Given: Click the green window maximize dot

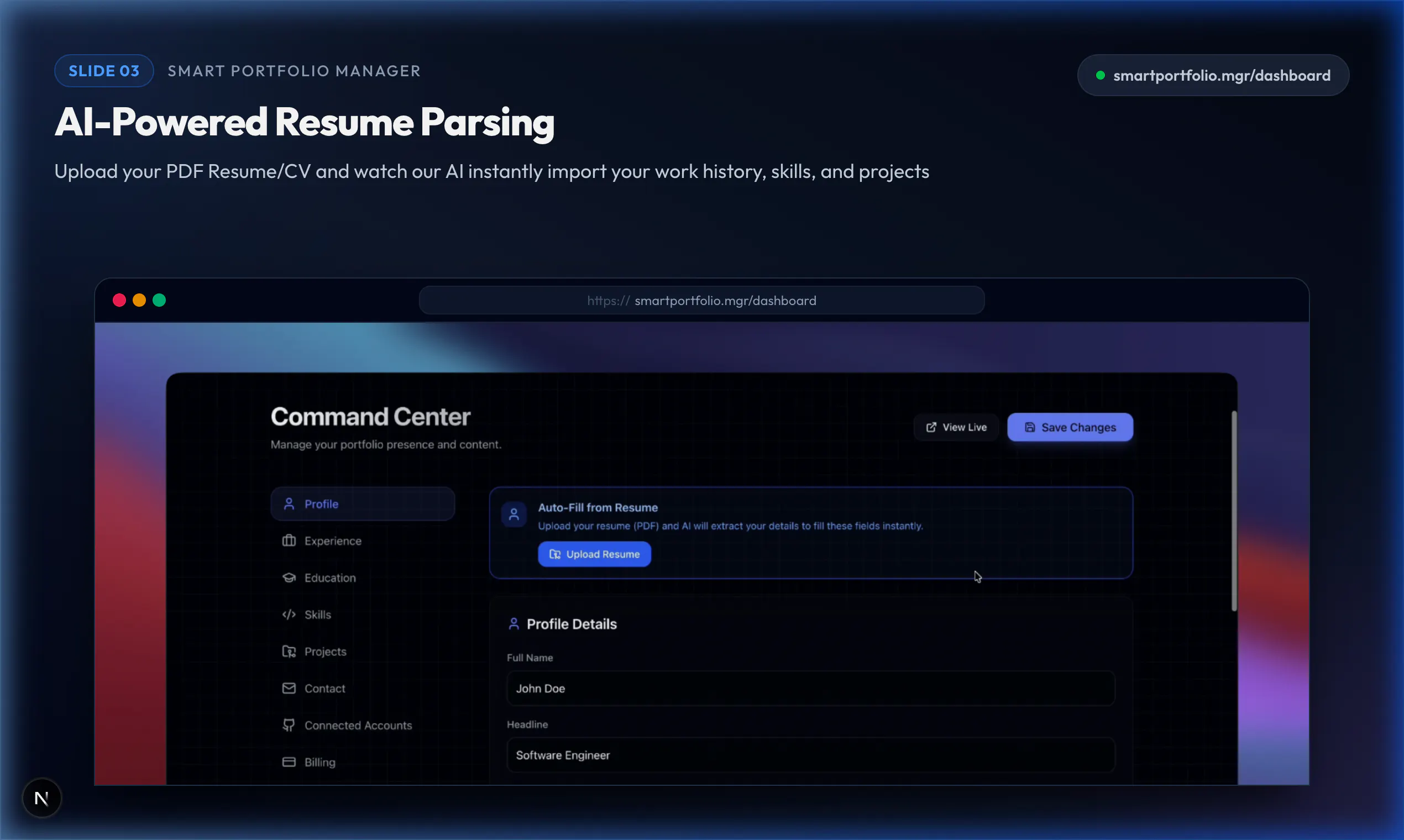Looking at the screenshot, I should pyautogui.click(x=159, y=300).
